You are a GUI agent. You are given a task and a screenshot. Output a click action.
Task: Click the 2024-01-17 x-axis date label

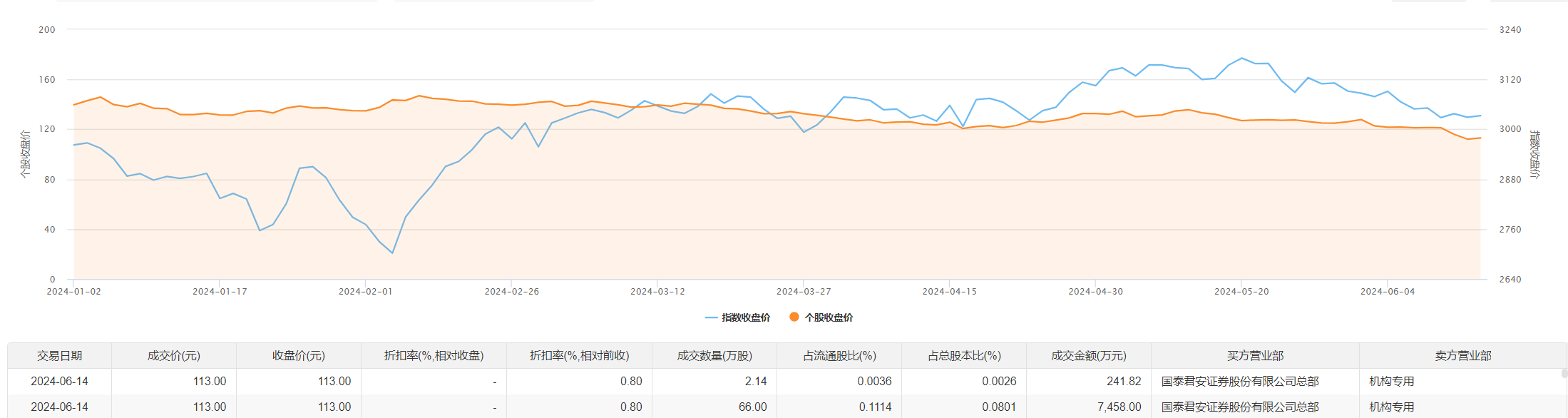point(220,292)
